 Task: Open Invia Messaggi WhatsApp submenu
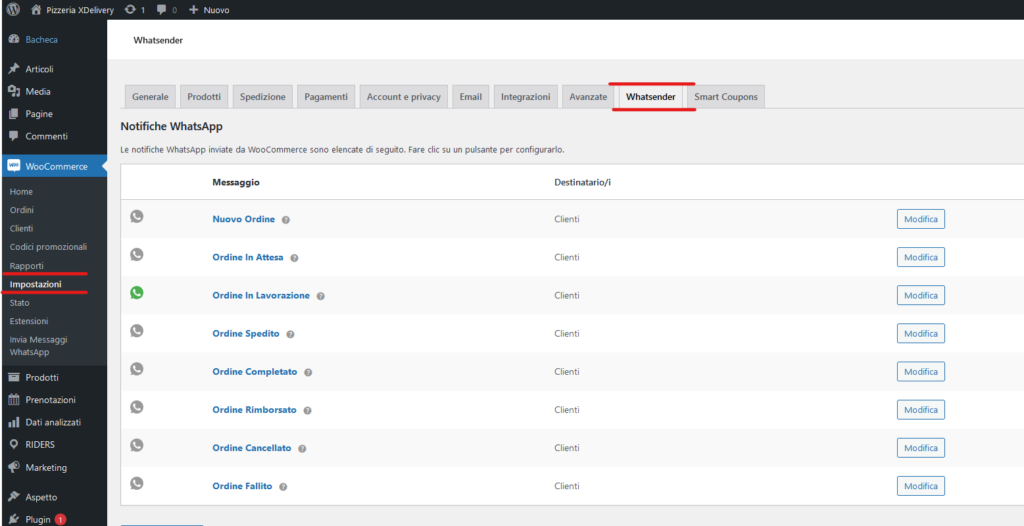coord(39,346)
